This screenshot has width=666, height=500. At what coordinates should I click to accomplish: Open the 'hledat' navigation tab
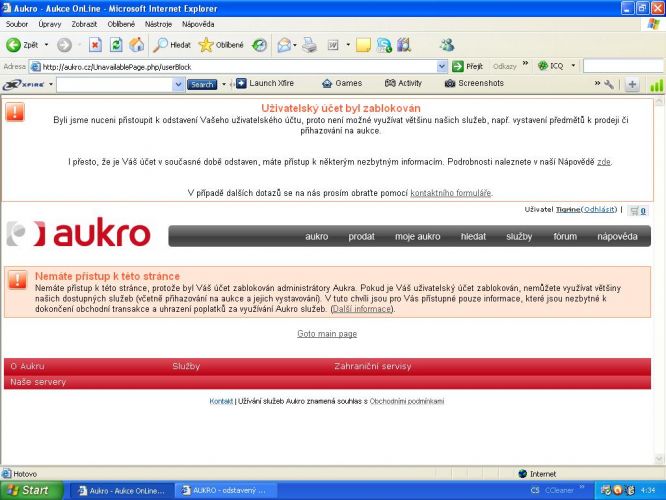pos(473,237)
